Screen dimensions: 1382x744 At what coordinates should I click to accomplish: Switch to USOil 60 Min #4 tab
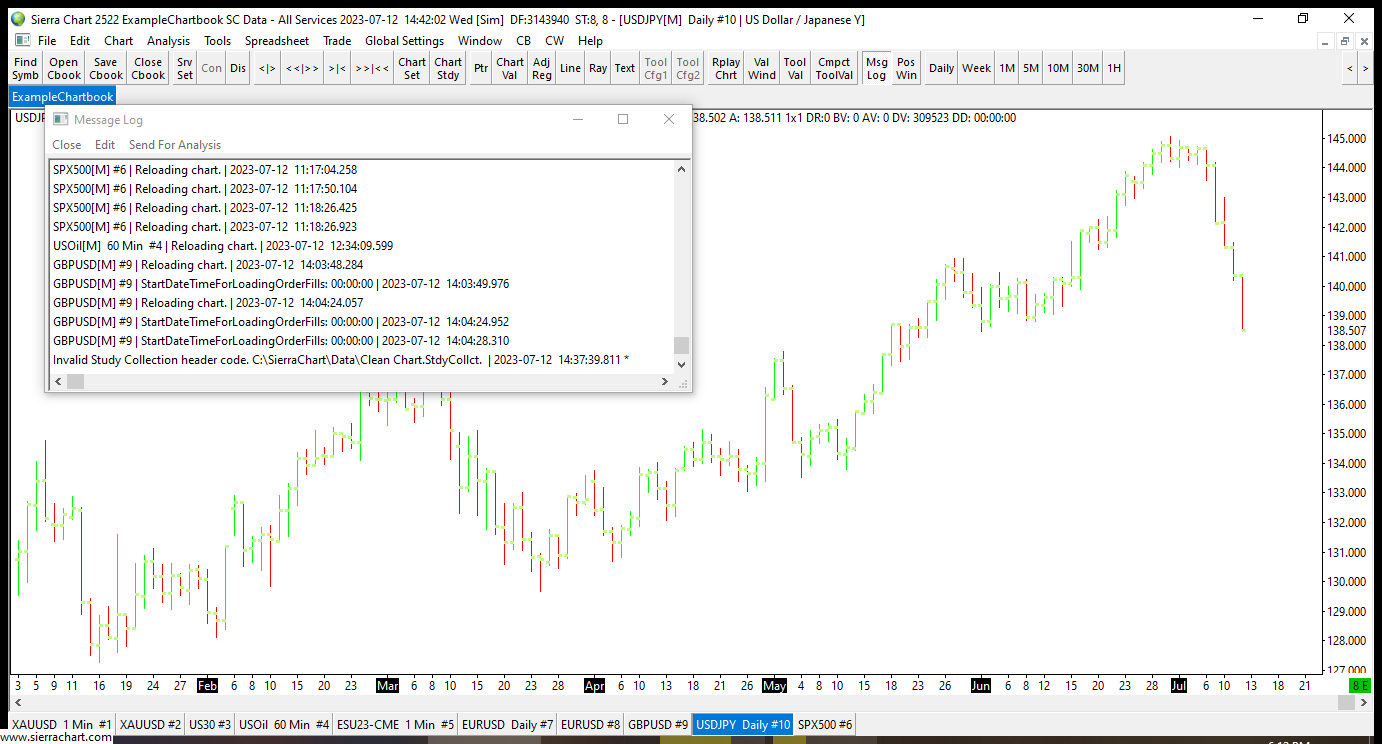(x=283, y=724)
